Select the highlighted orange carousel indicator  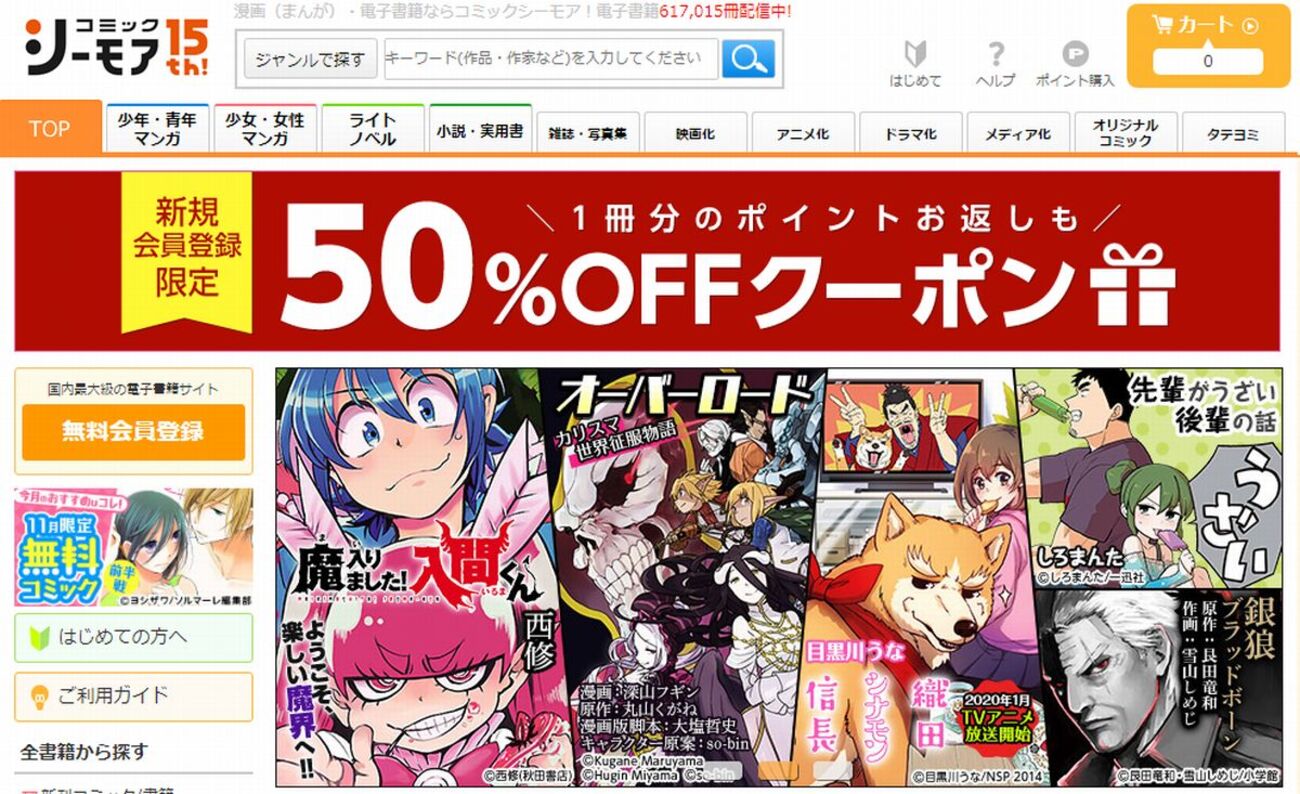778,770
